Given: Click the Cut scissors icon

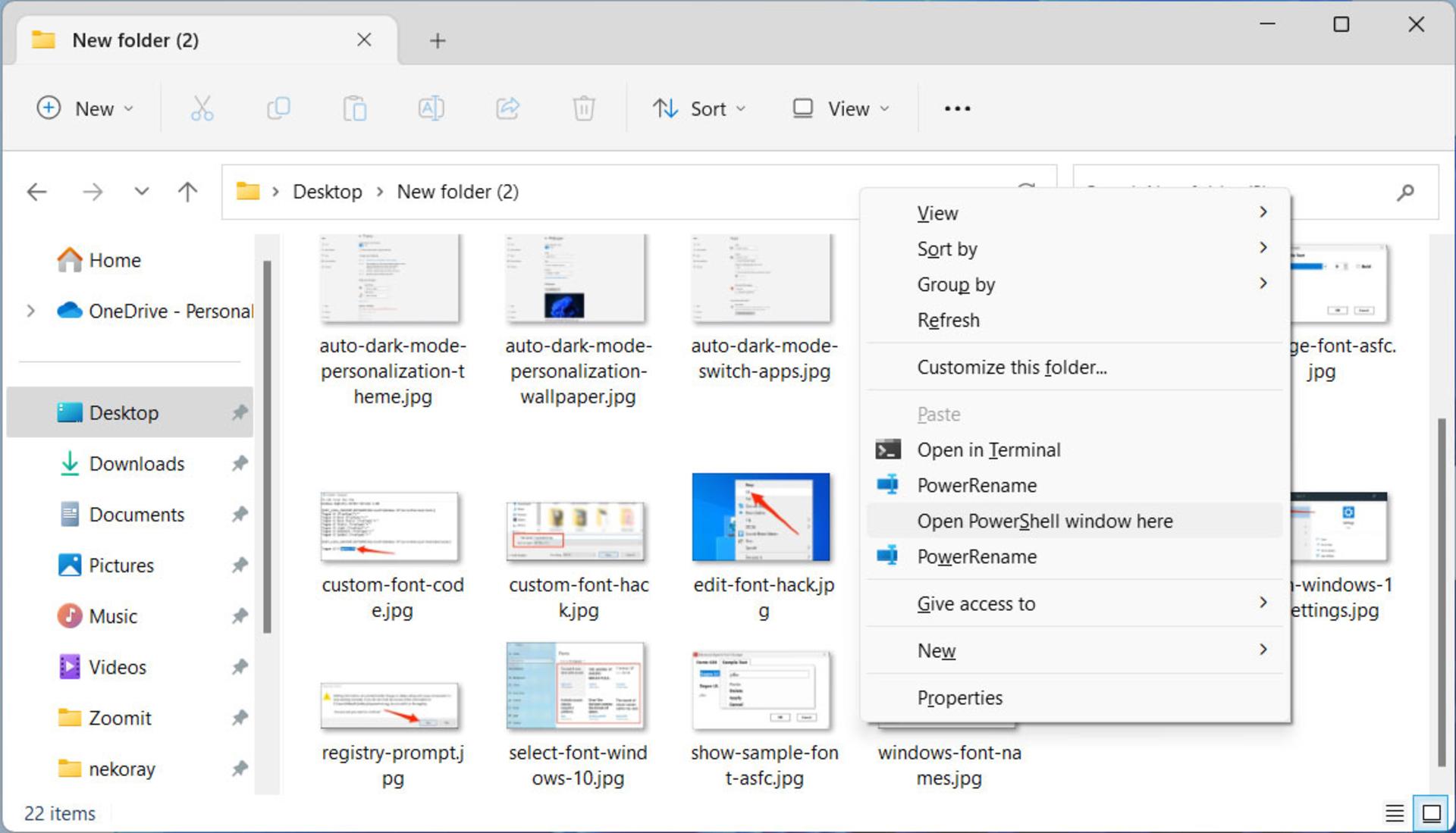Looking at the screenshot, I should [x=202, y=108].
